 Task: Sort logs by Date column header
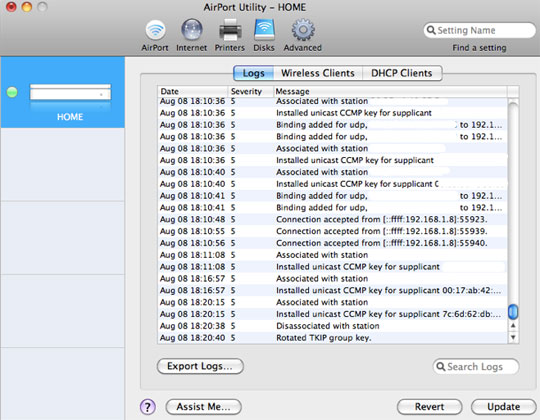[193, 92]
